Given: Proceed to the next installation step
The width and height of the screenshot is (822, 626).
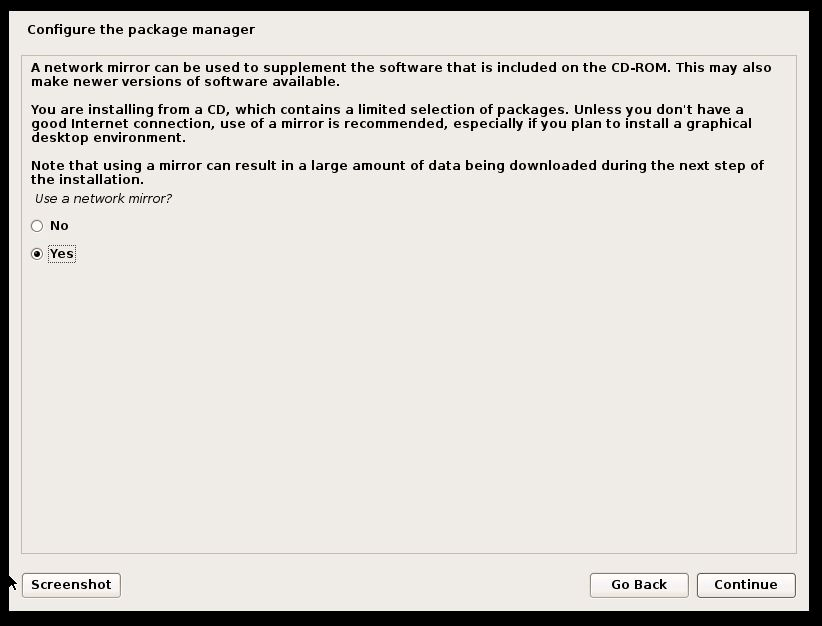Looking at the screenshot, I should point(746,585).
